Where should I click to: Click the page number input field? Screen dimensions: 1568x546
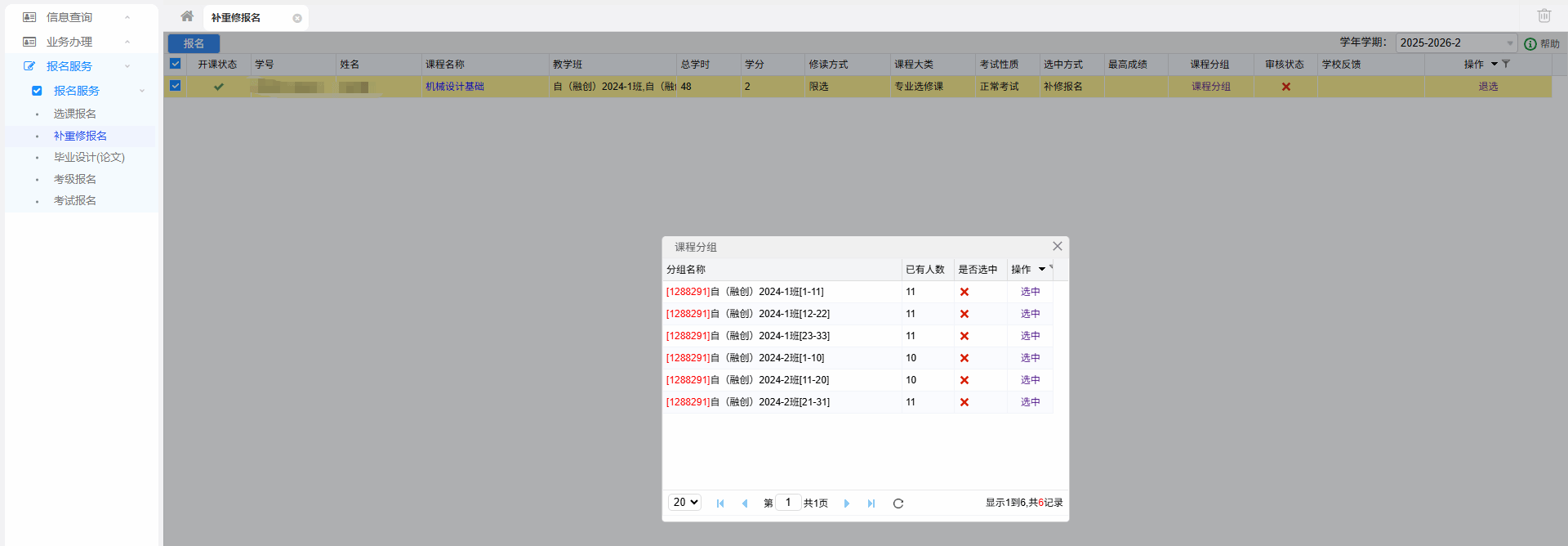tap(788, 503)
